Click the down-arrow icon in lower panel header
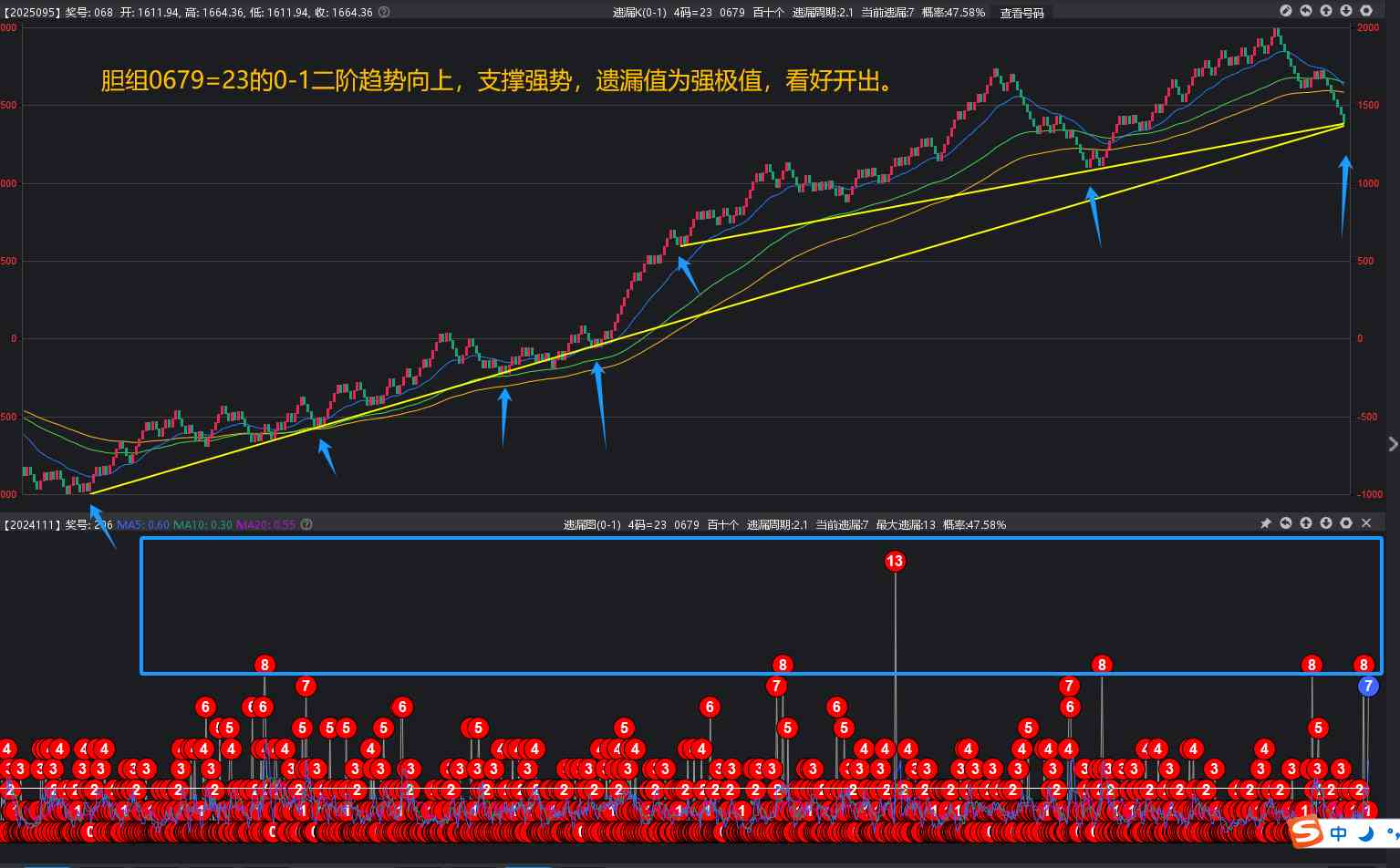The image size is (1400, 868). [1326, 523]
